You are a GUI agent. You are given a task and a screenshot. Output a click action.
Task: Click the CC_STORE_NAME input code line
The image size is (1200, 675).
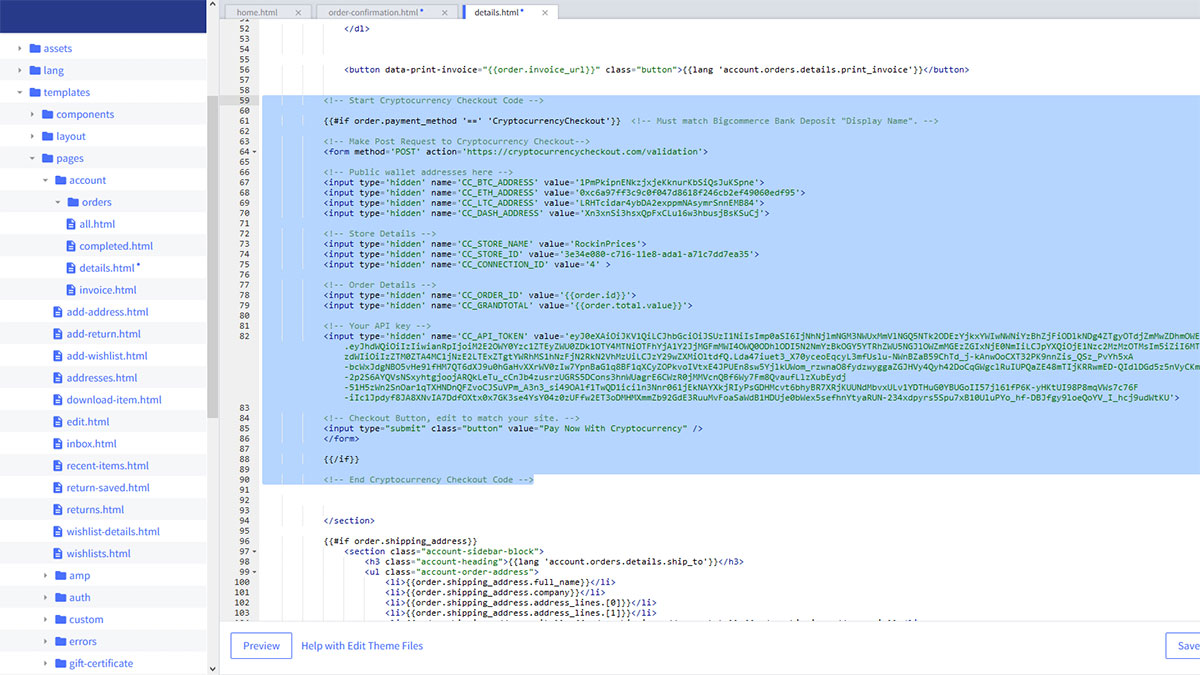click(485, 244)
